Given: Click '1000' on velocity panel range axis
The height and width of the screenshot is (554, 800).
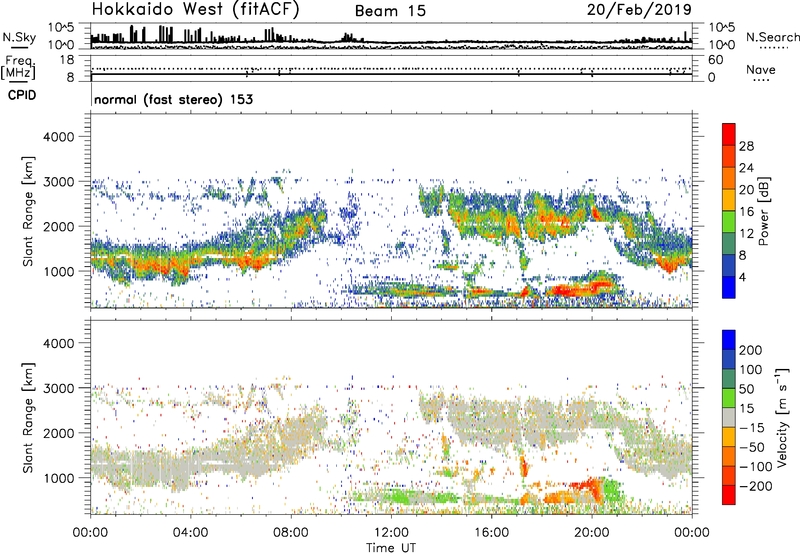Looking at the screenshot, I should click(x=58, y=478).
